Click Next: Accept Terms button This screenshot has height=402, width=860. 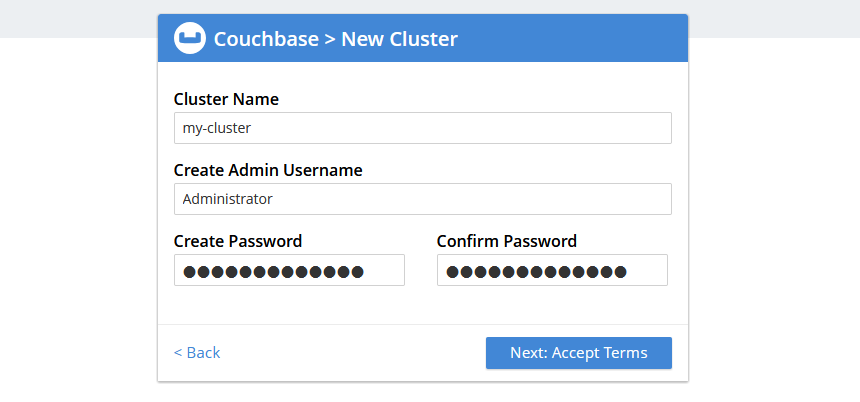coord(579,353)
